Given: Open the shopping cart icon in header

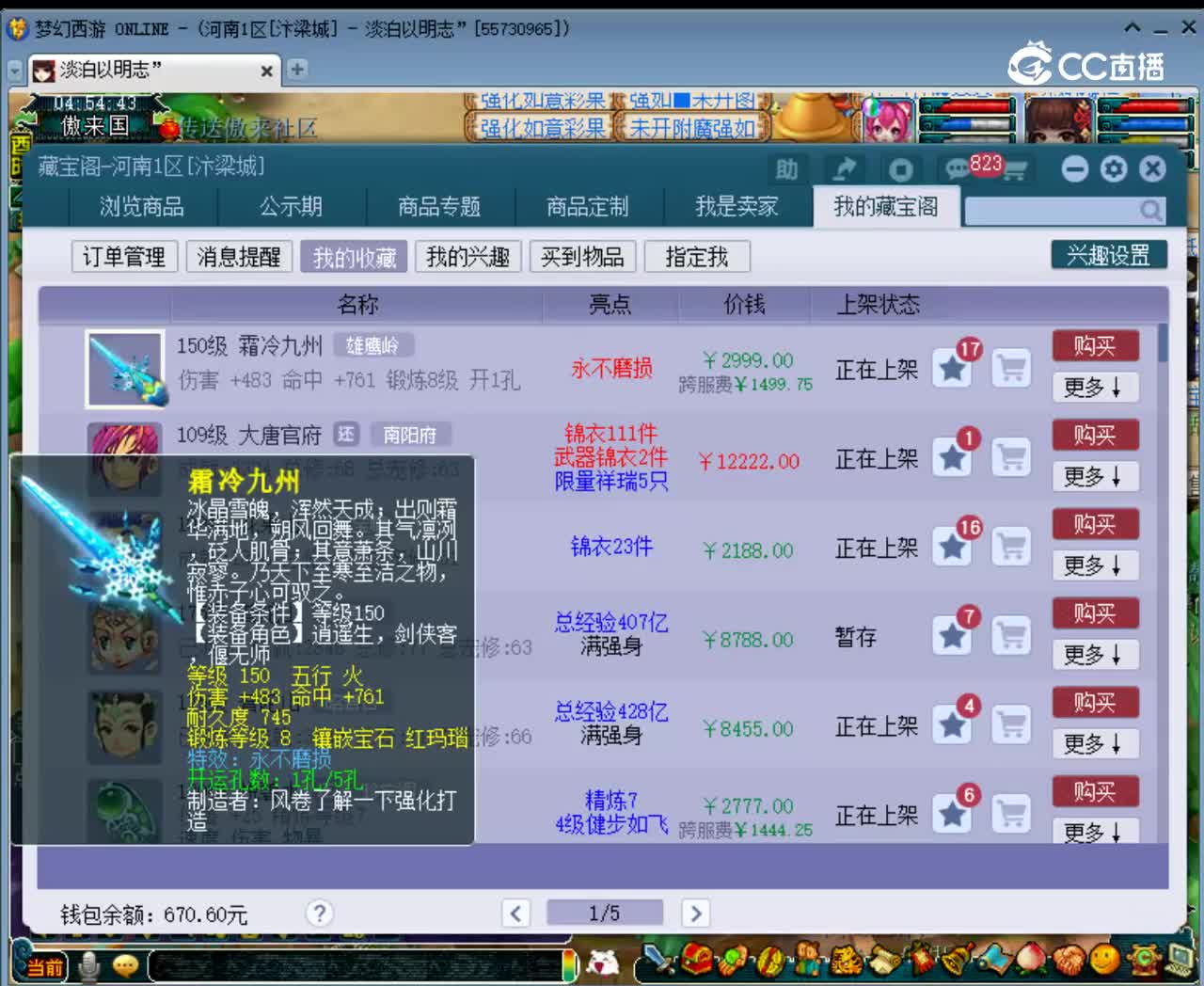Looking at the screenshot, I should coord(1015,170).
